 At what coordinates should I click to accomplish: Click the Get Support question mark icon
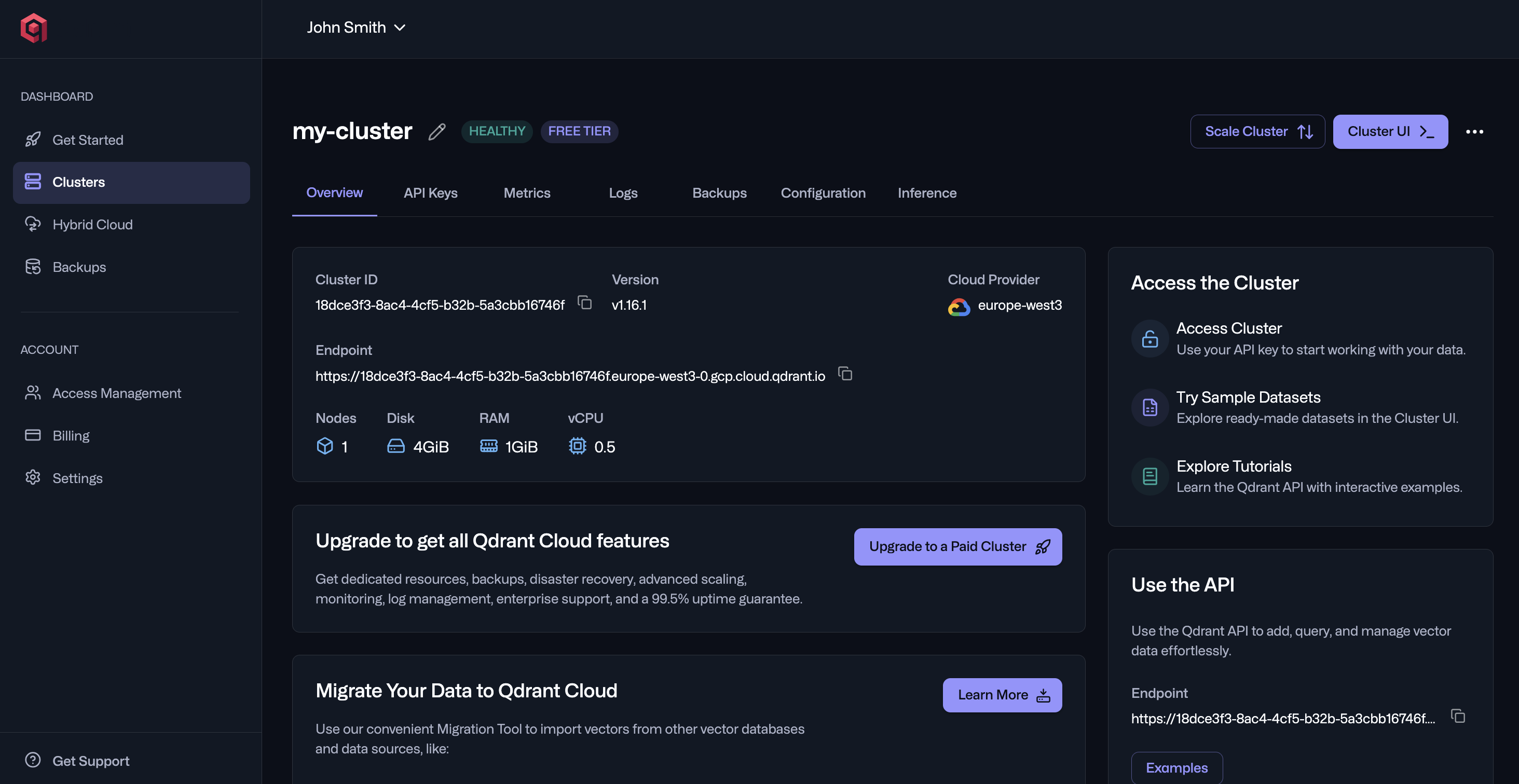tap(32, 761)
